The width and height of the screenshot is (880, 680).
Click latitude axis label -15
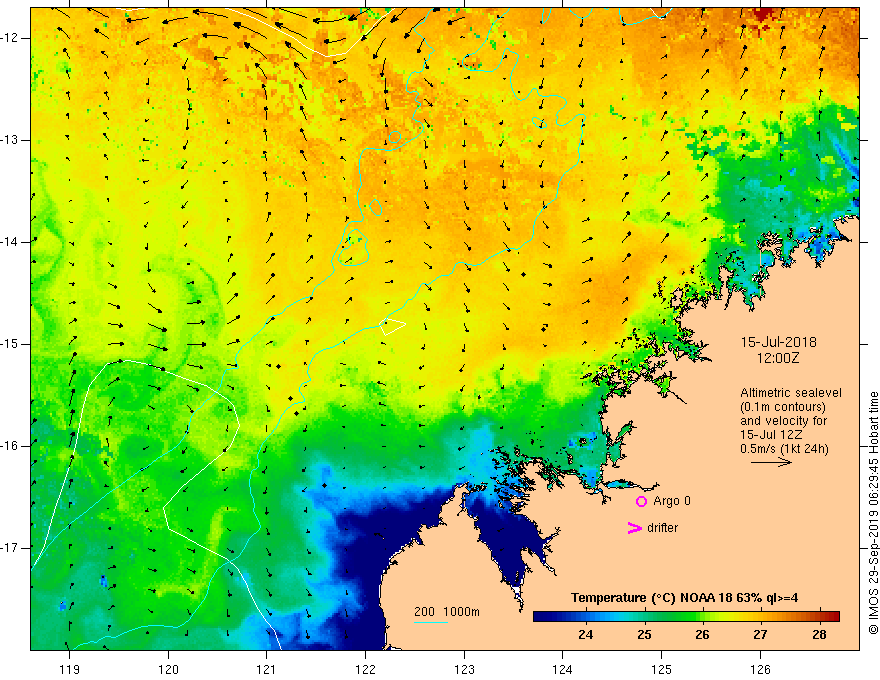pyautogui.click(x=11, y=344)
